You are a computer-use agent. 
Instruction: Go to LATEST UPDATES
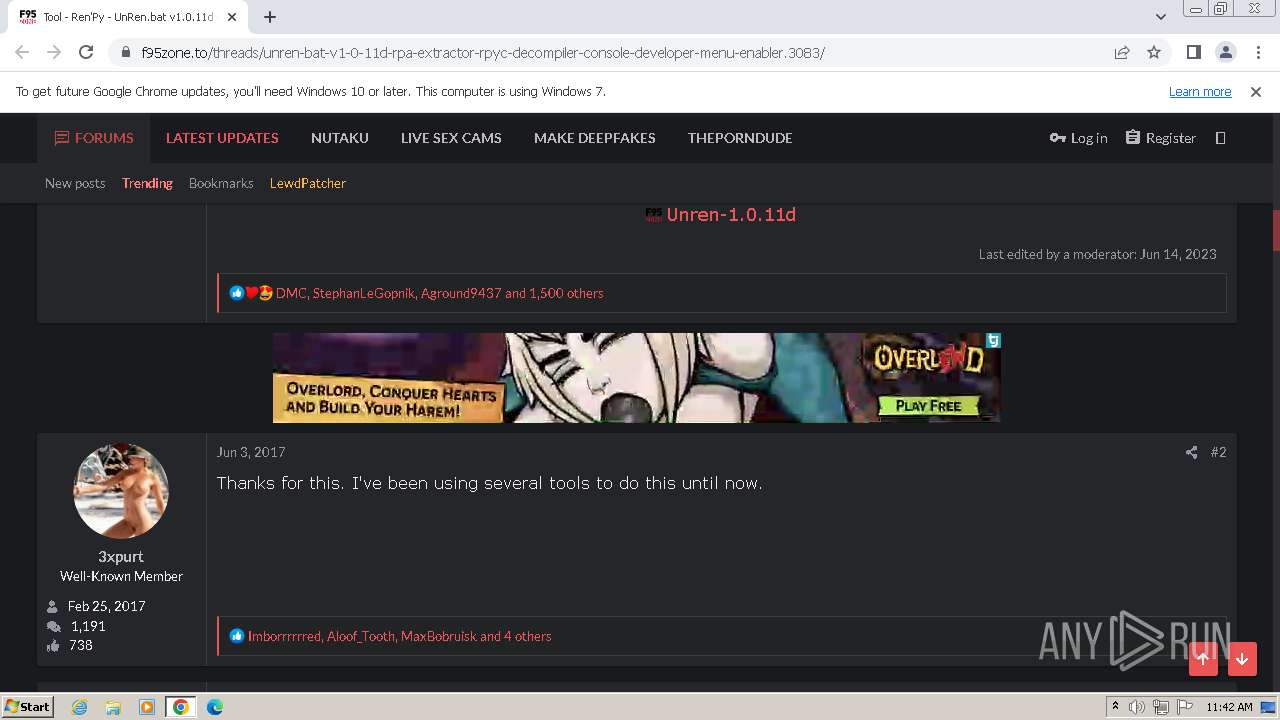(222, 138)
